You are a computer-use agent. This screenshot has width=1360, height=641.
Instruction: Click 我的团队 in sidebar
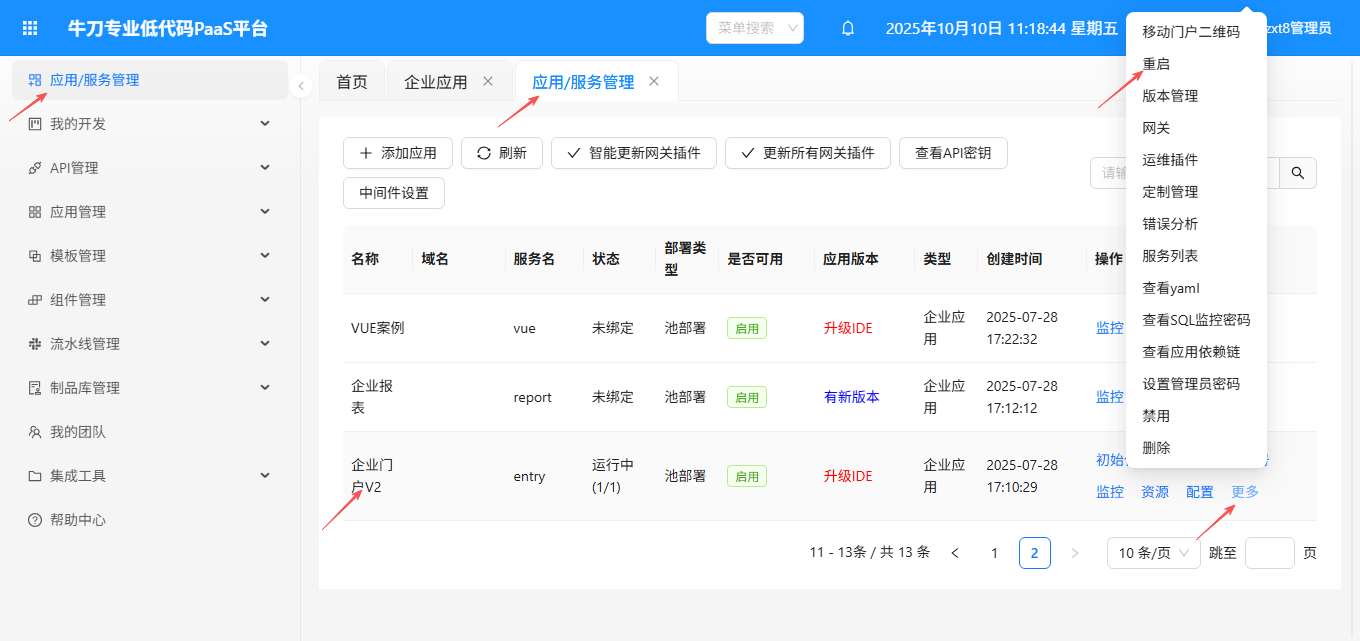78,432
